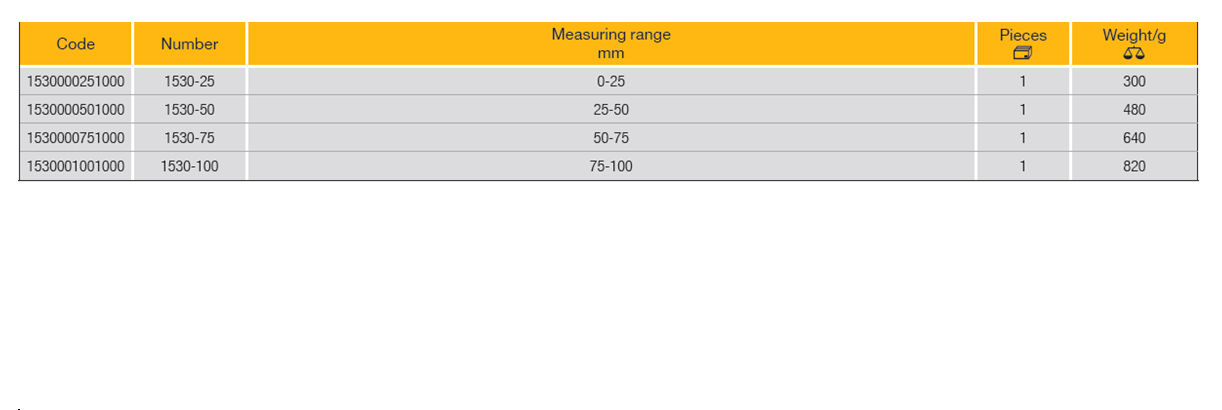Click the Code column header
The height and width of the screenshot is (410, 1222).
tap(76, 44)
